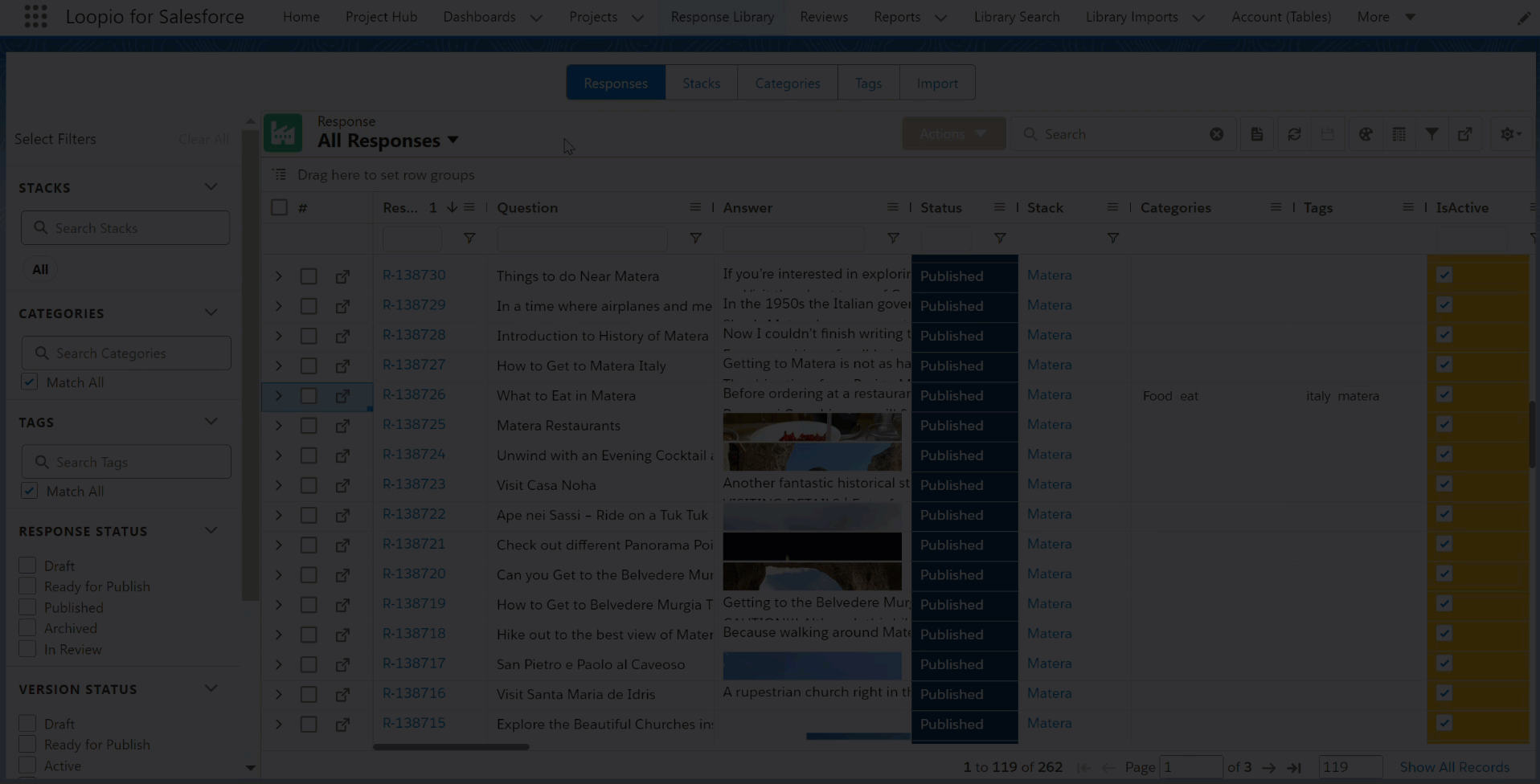Click the Actions button
Image resolution: width=1540 pixels, height=784 pixels.
(952, 134)
